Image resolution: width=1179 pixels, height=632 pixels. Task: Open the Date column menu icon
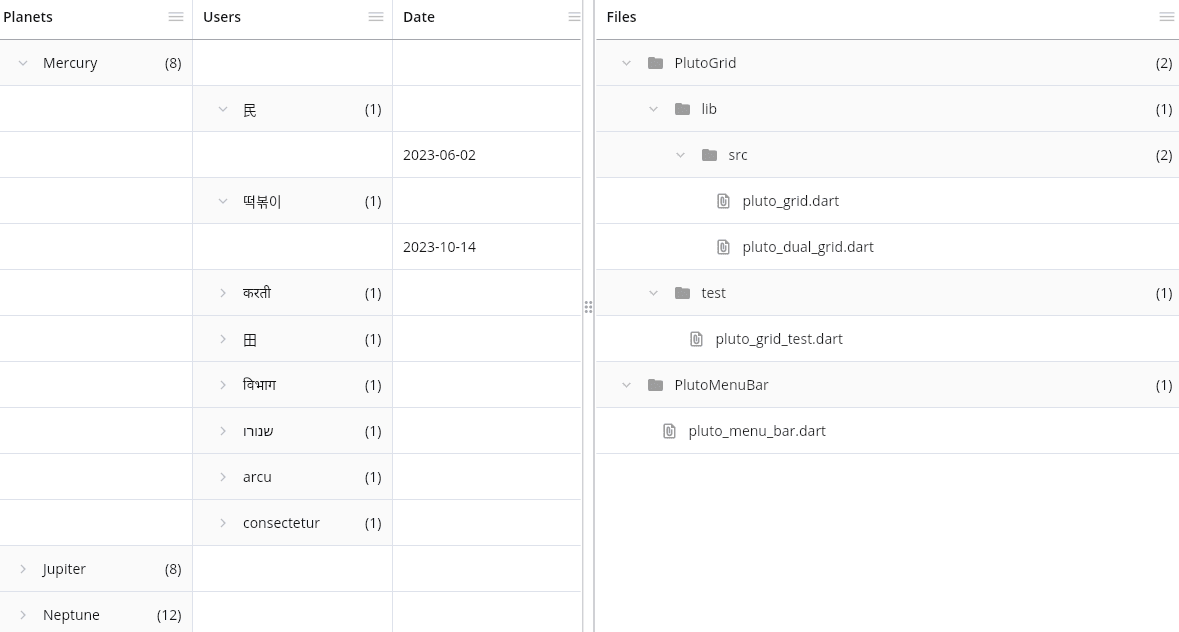(x=574, y=17)
